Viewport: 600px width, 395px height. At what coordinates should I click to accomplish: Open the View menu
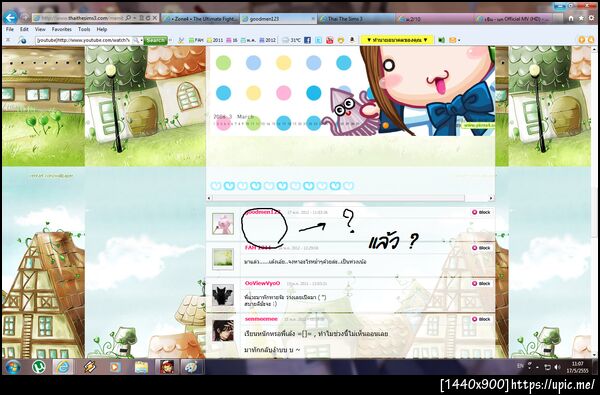[40, 29]
